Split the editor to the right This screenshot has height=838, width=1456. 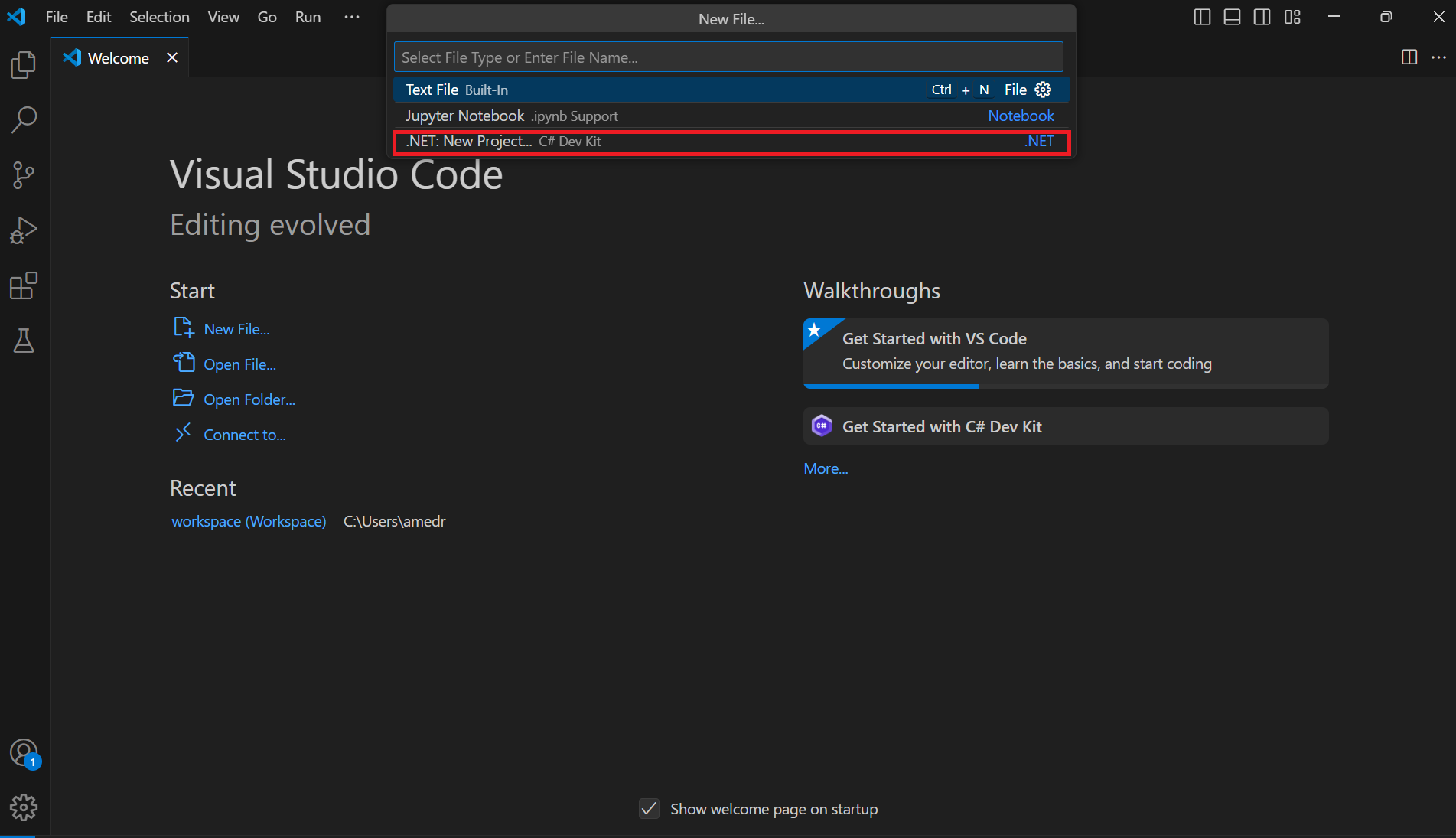(1409, 57)
